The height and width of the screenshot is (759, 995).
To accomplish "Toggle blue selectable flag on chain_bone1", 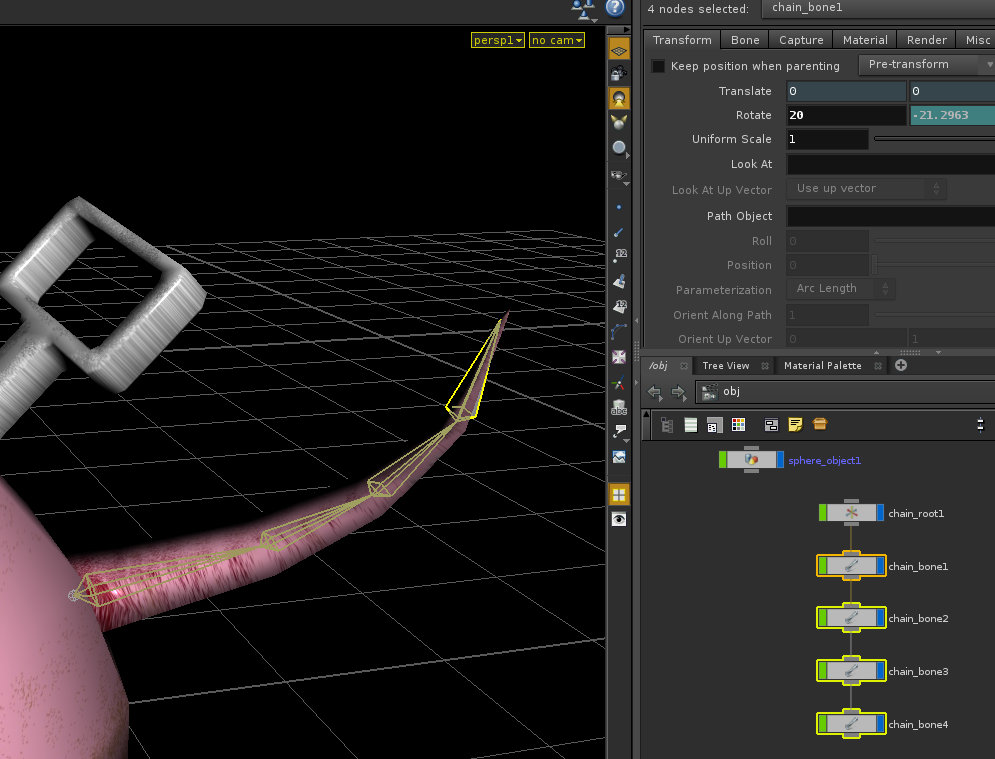I will 880,565.
